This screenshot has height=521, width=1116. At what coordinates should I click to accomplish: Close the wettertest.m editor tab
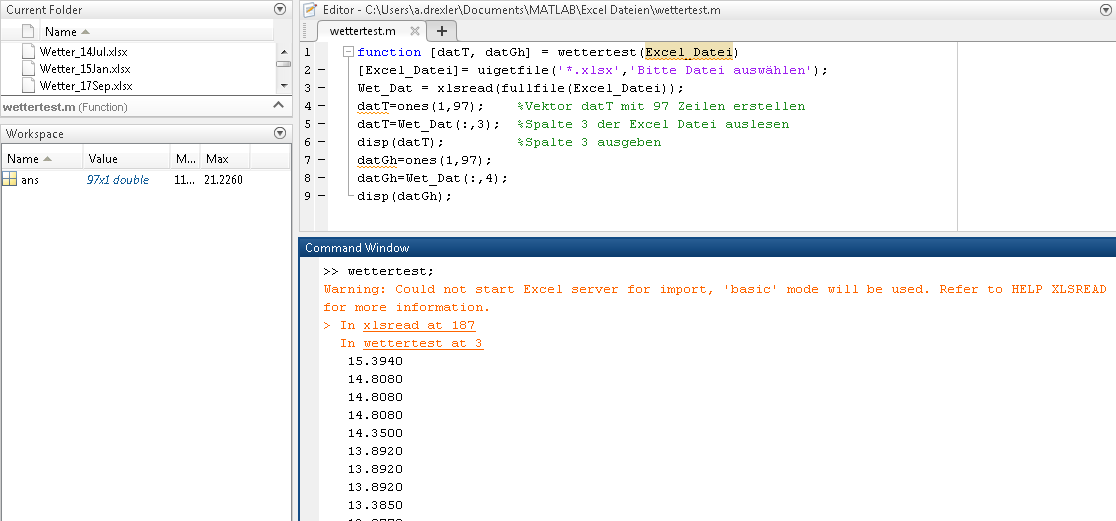point(414,31)
